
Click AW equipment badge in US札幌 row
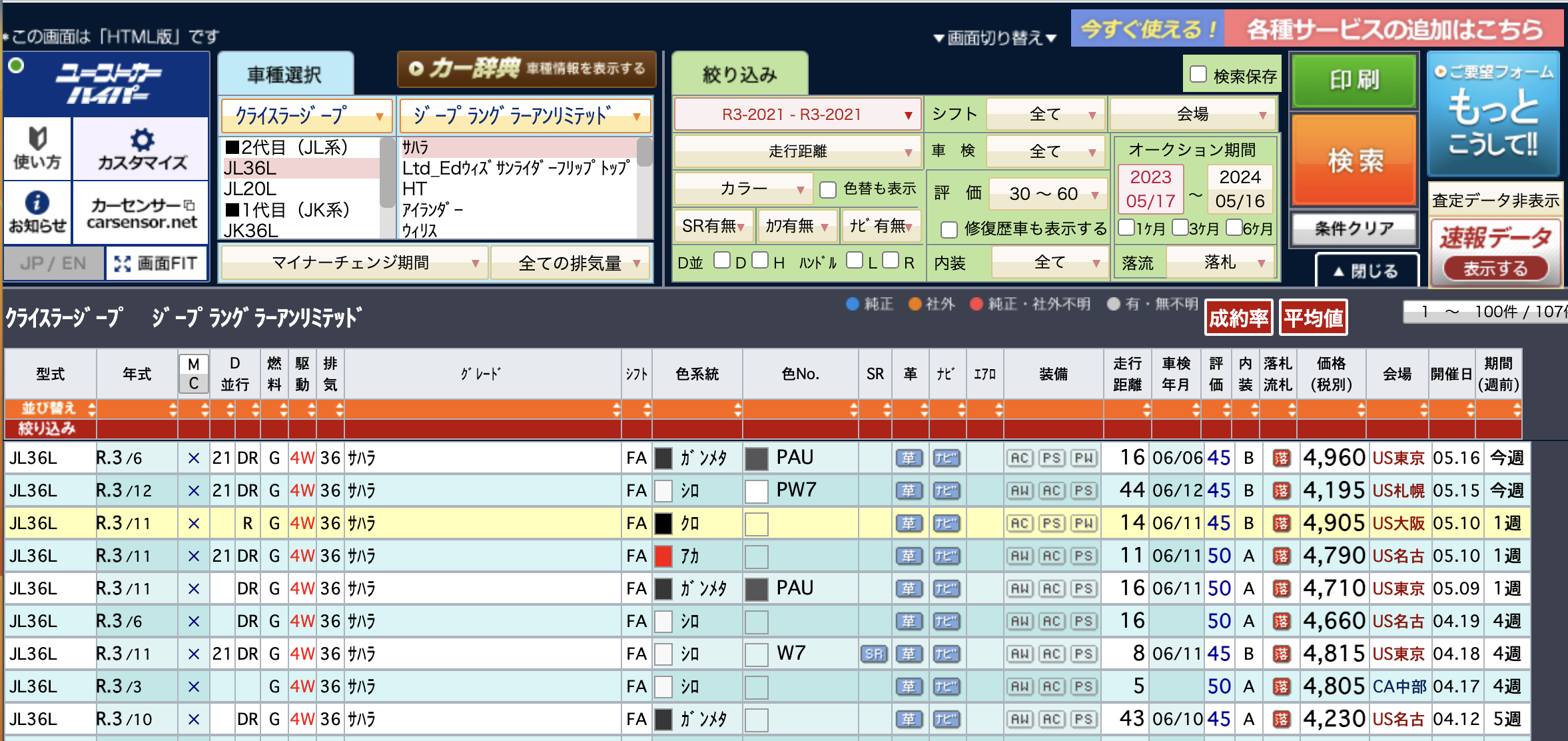[1020, 490]
